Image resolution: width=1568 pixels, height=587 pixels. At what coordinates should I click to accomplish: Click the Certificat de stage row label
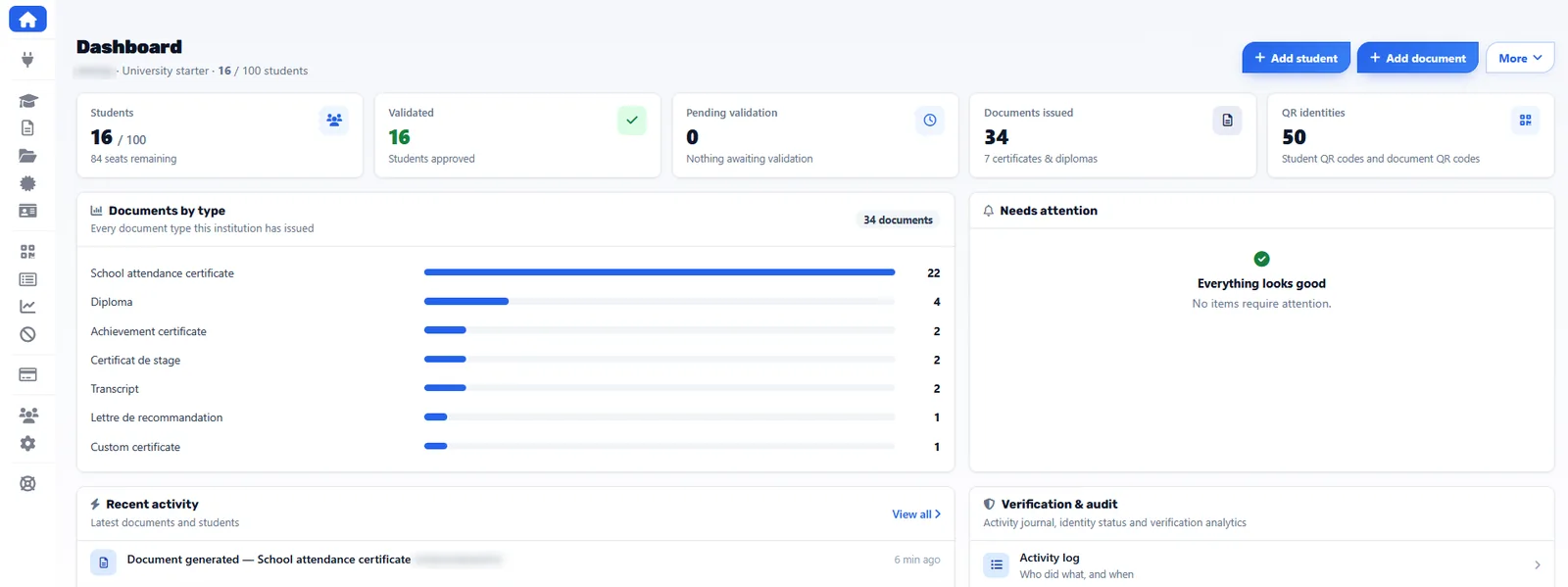coord(135,361)
